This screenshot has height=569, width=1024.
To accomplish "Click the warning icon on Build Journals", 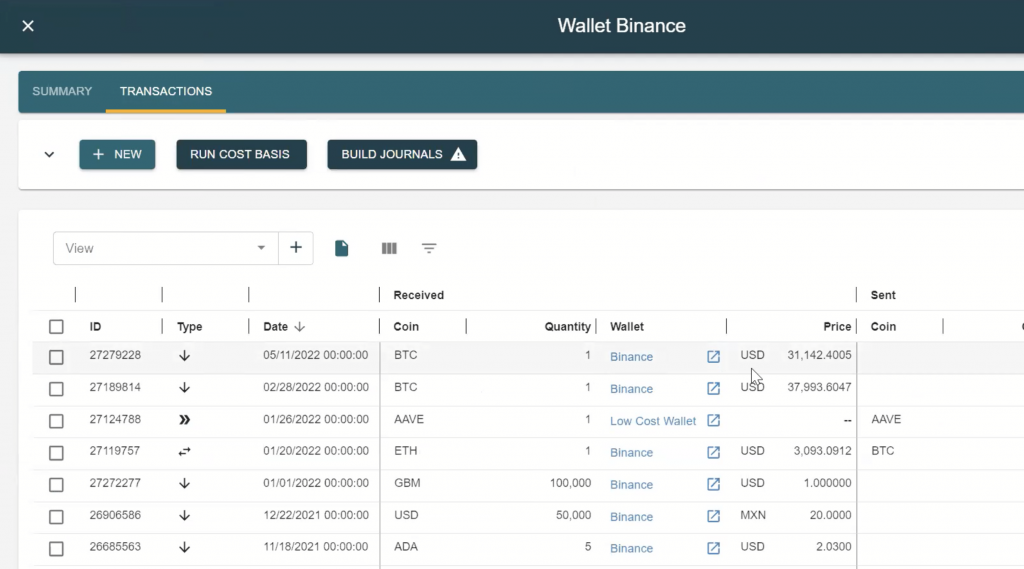I will 458,155.
